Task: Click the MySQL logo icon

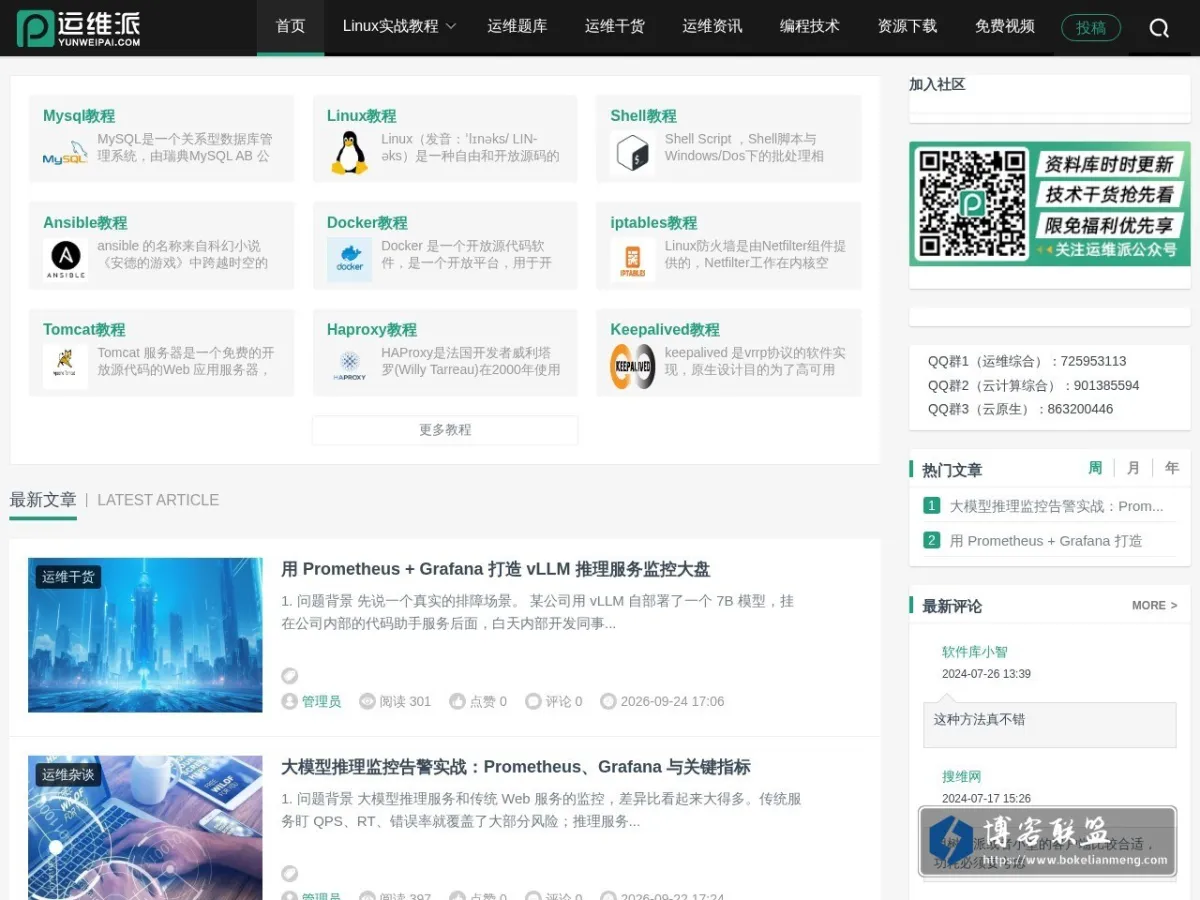Action: click(65, 154)
